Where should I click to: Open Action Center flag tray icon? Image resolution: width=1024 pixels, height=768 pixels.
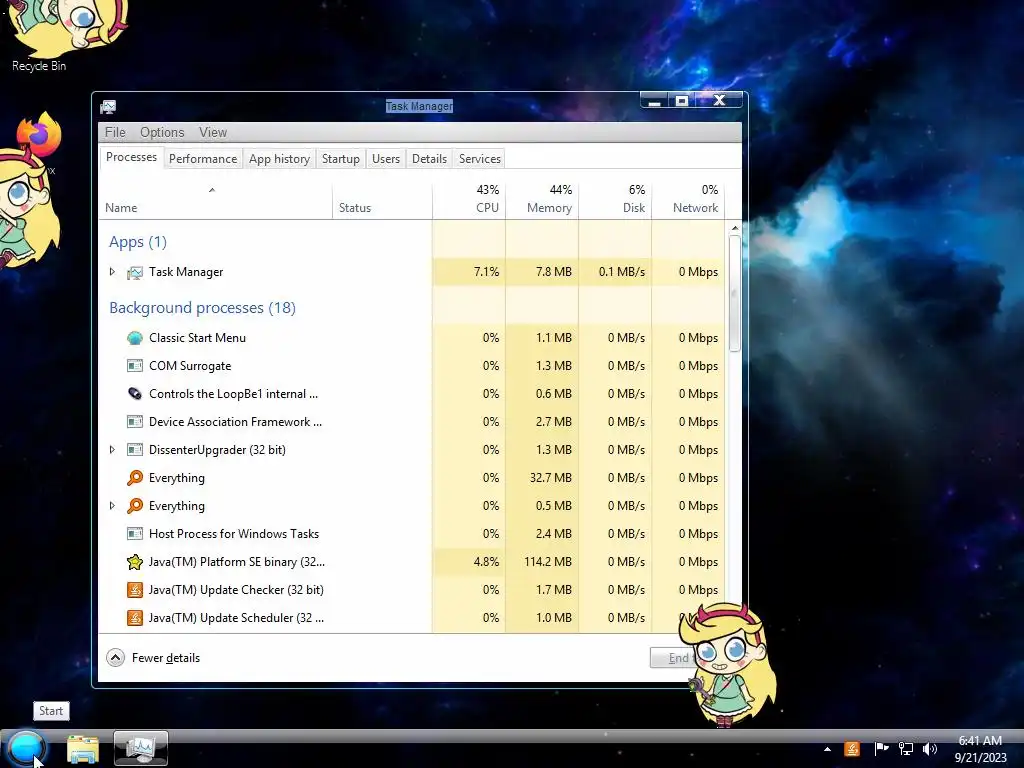click(881, 749)
